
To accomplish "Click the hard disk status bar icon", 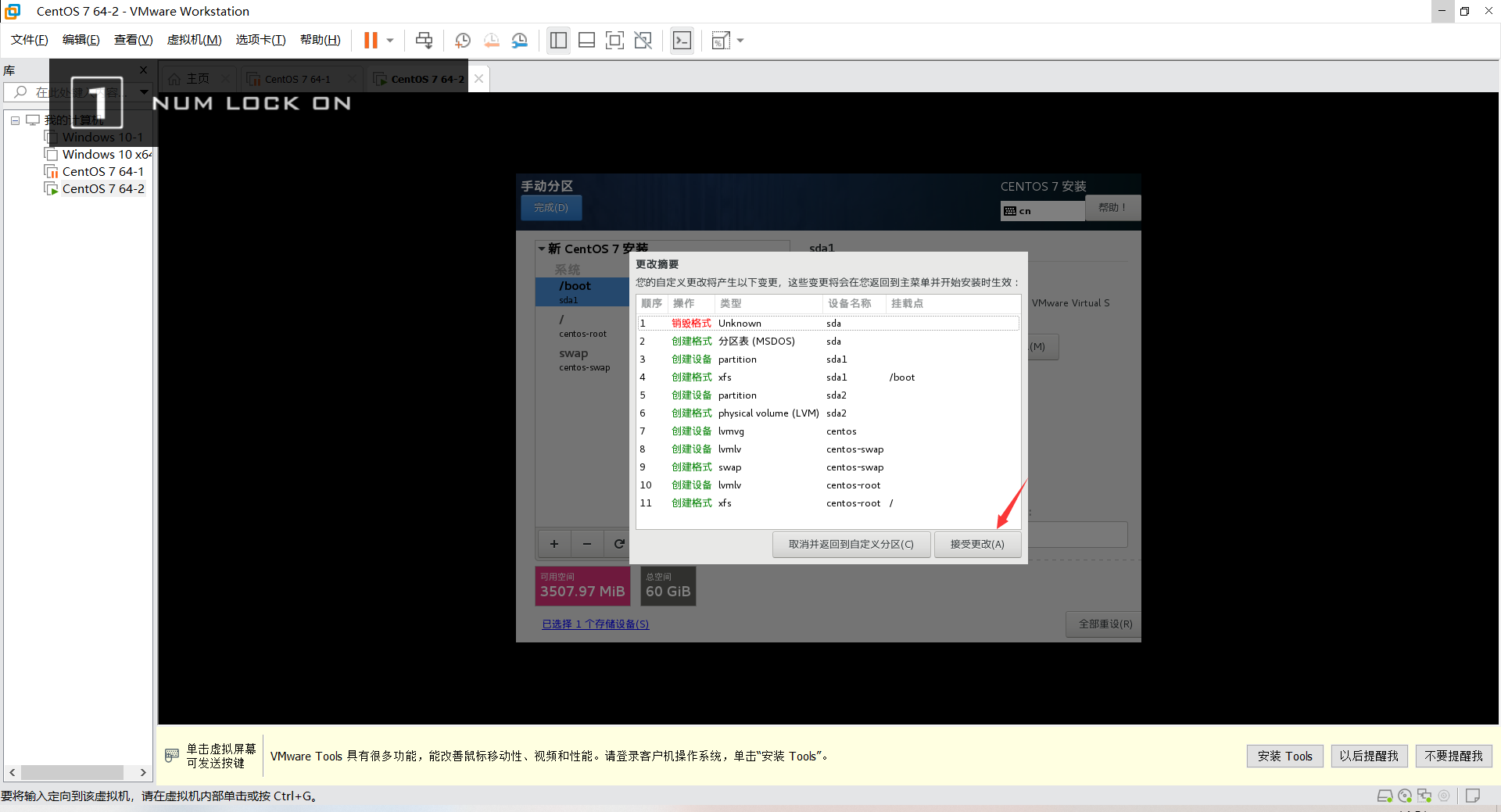I will coord(1385,796).
